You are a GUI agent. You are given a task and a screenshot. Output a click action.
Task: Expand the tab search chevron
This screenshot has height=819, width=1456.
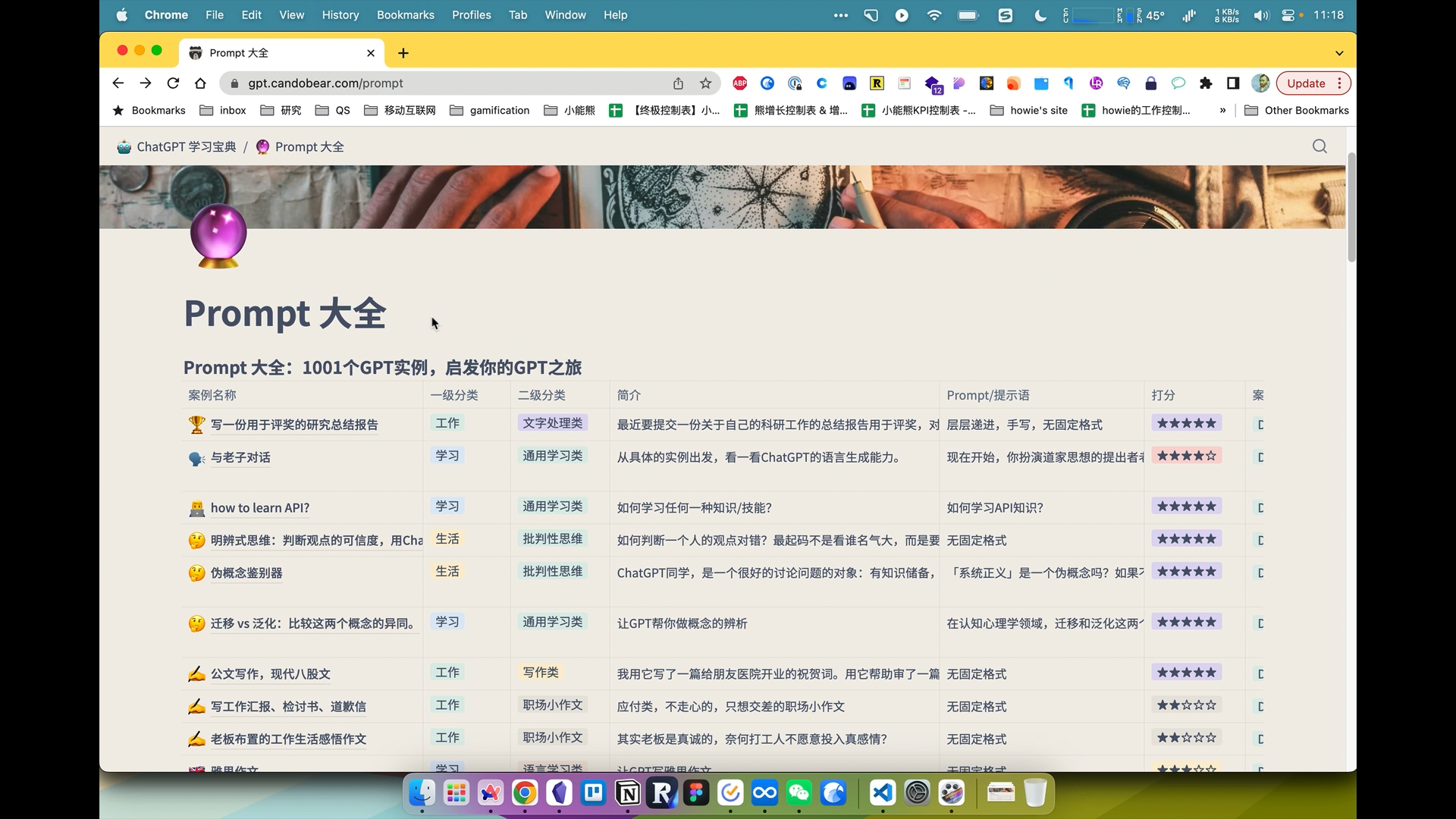click(x=1339, y=53)
